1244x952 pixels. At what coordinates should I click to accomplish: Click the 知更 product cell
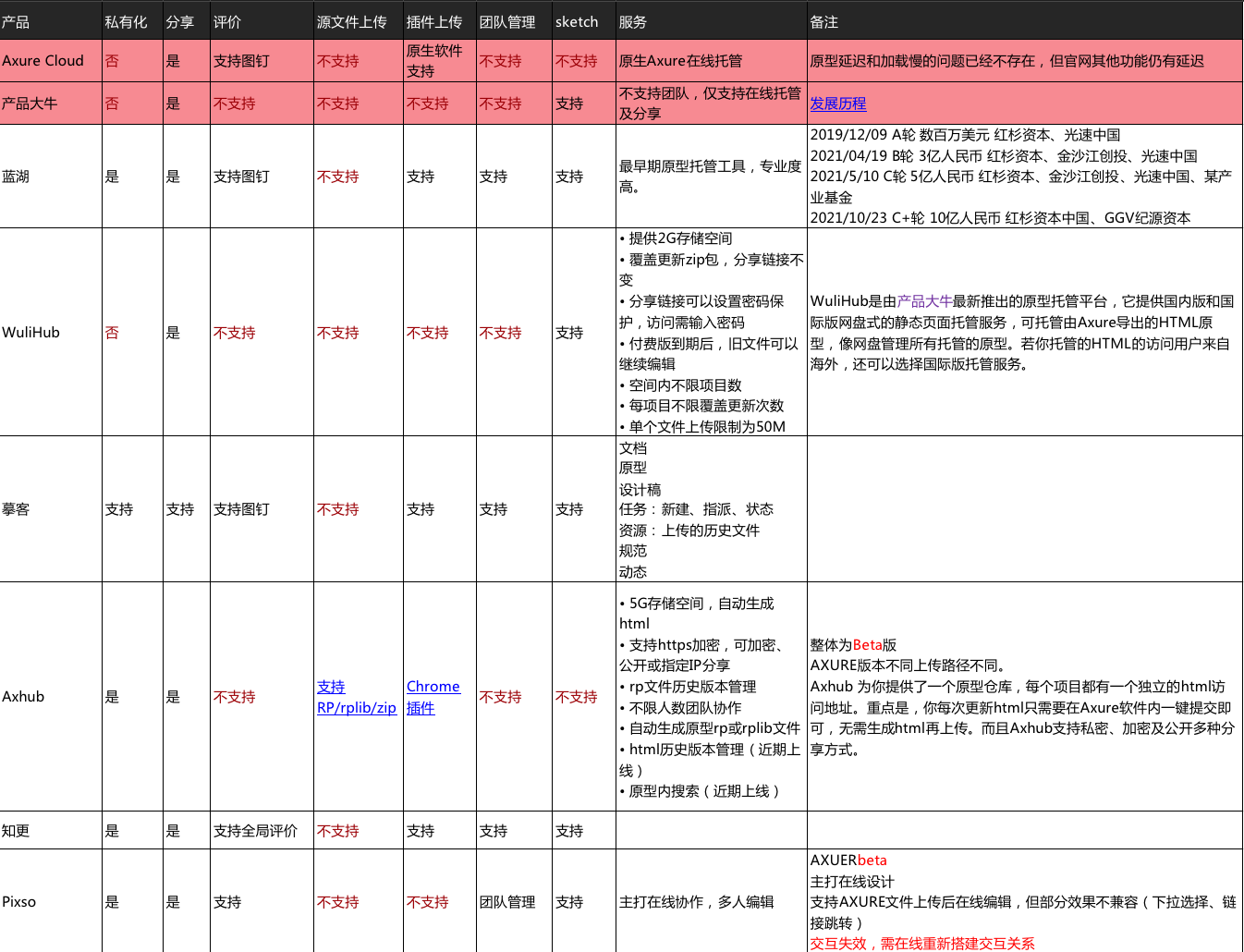pos(51,831)
